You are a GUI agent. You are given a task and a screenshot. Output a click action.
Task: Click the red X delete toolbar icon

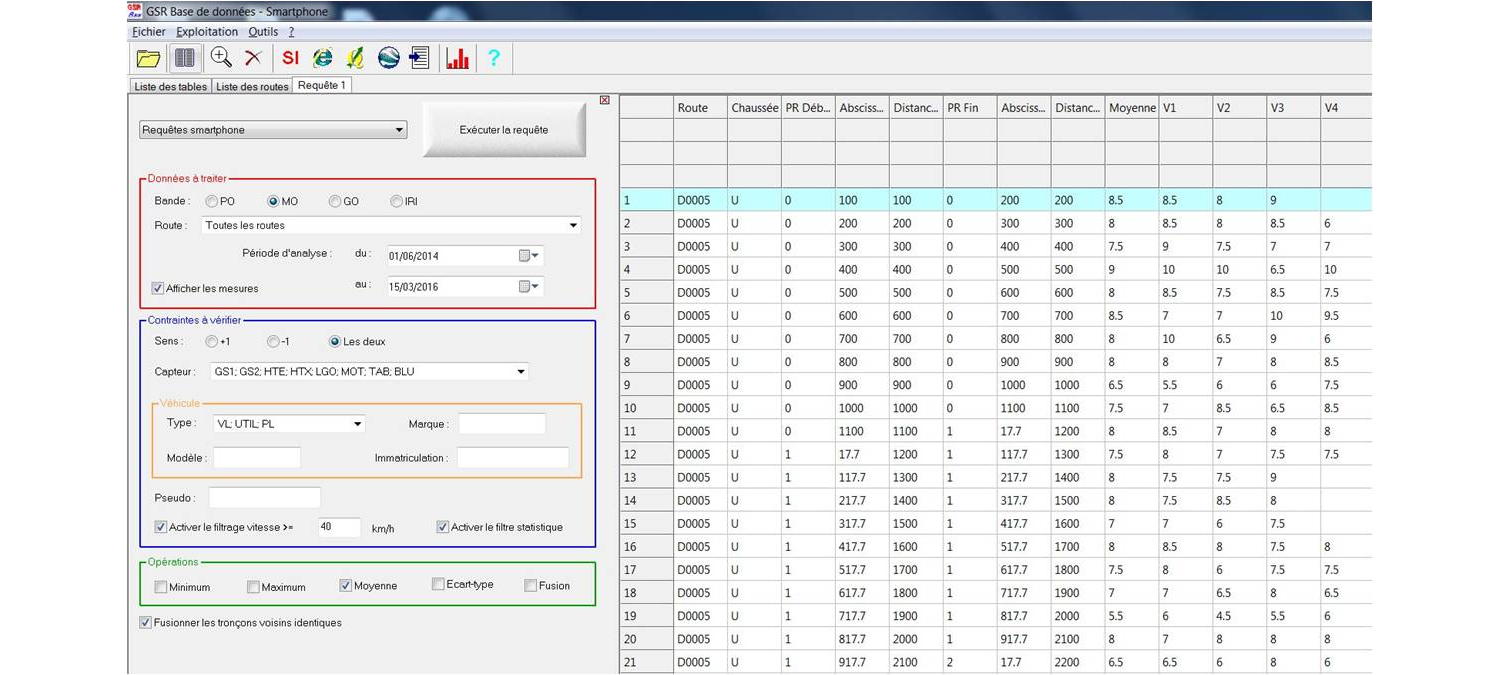pos(253,59)
